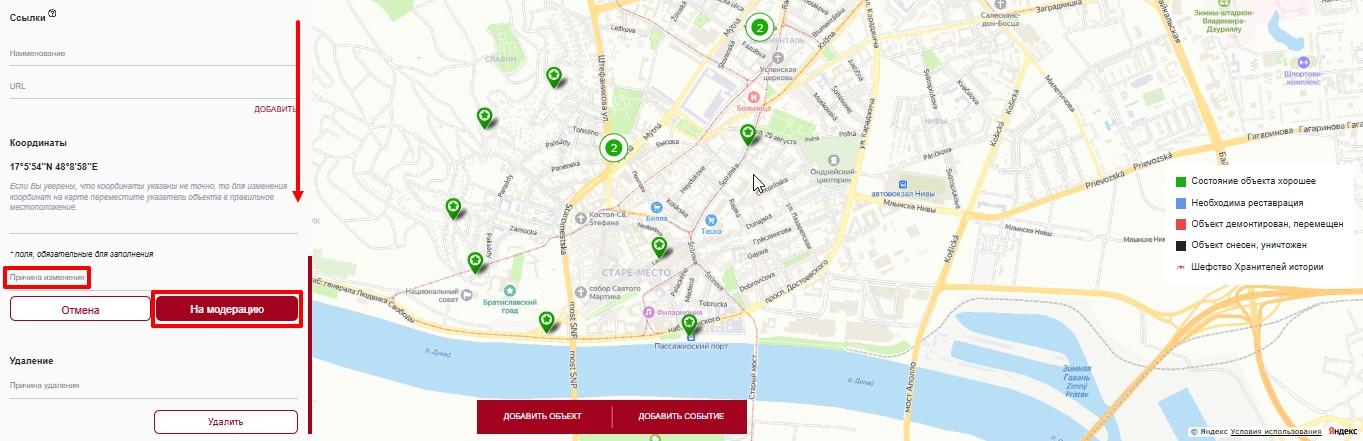1363x441 pixels.
Task: Click the green legend swatch for good condition
Action: click(1181, 181)
